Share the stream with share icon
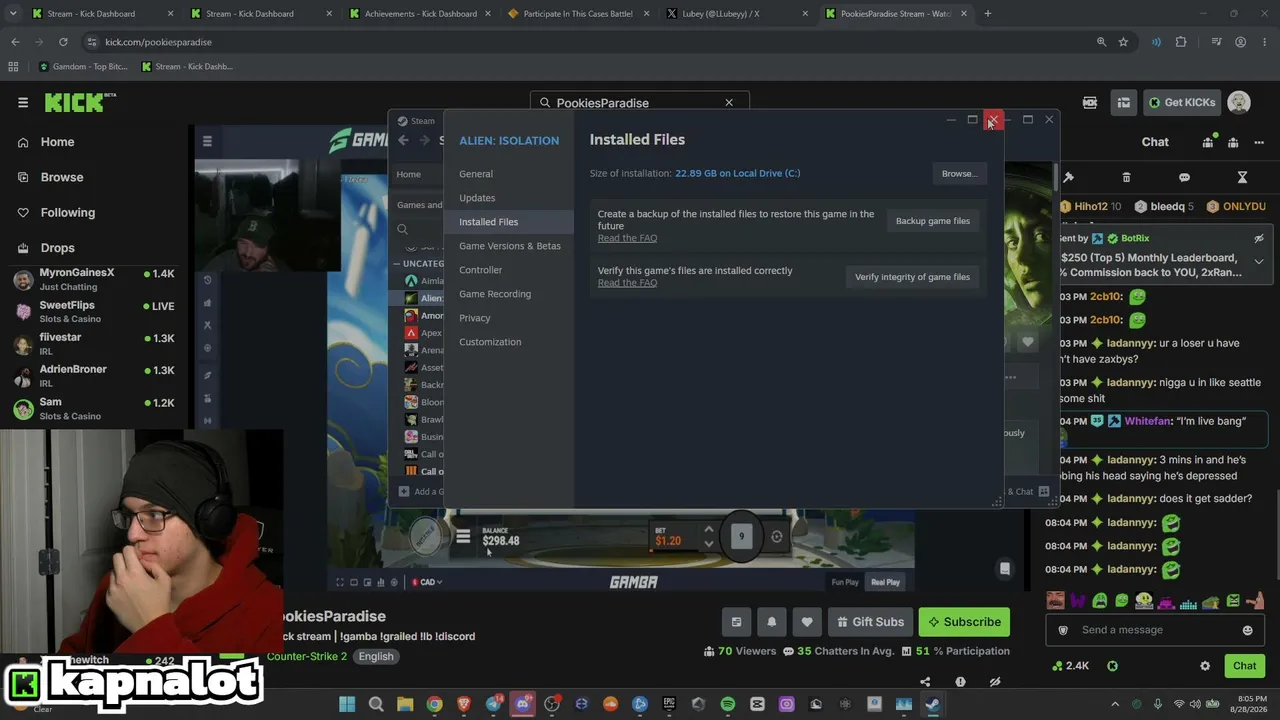1280x720 pixels. point(925,682)
